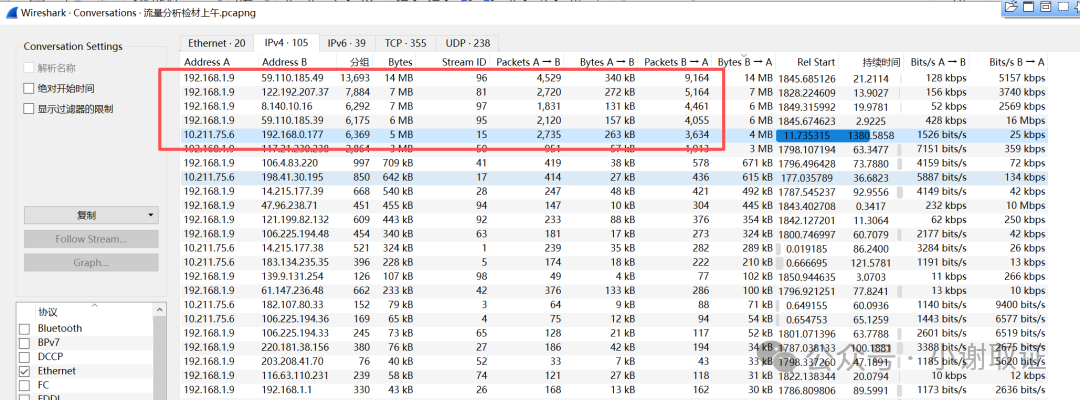
Task: Sort by Packets B → A column header
Action: (676, 62)
